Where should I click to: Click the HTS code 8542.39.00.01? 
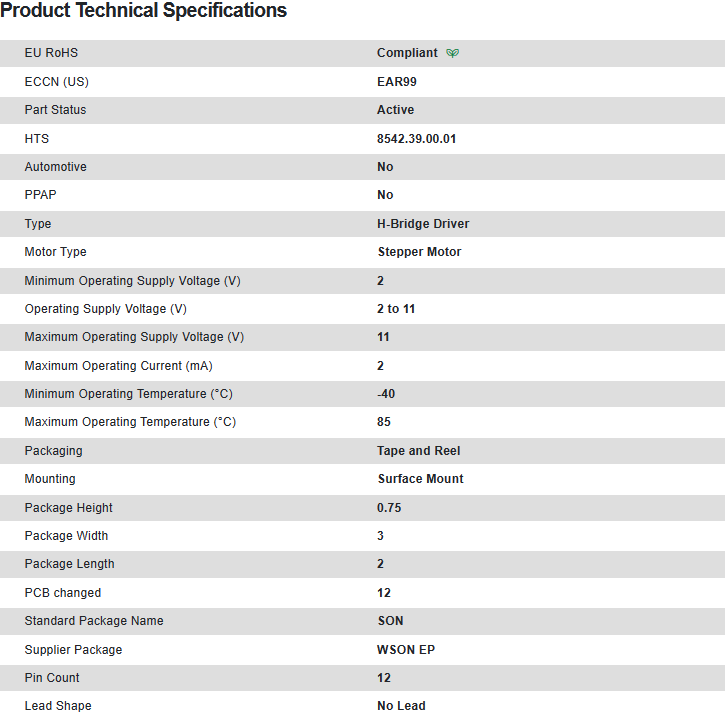tap(416, 139)
